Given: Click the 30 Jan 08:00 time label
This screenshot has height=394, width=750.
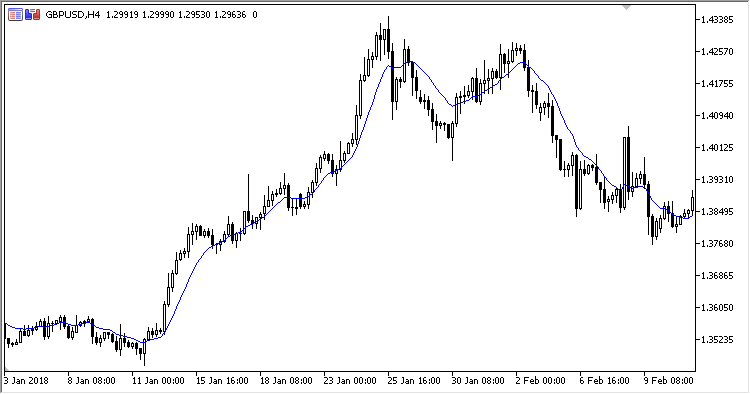Looking at the screenshot, I should (x=478, y=381).
